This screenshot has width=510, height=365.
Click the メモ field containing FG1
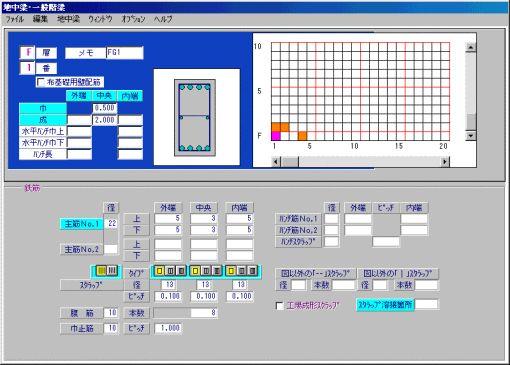[x=125, y=53]
